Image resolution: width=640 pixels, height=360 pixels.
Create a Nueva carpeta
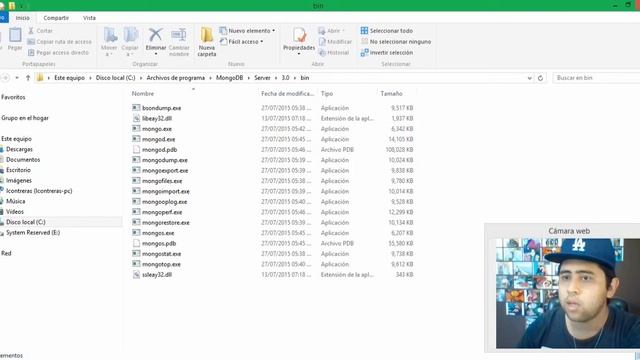[207, 42]
